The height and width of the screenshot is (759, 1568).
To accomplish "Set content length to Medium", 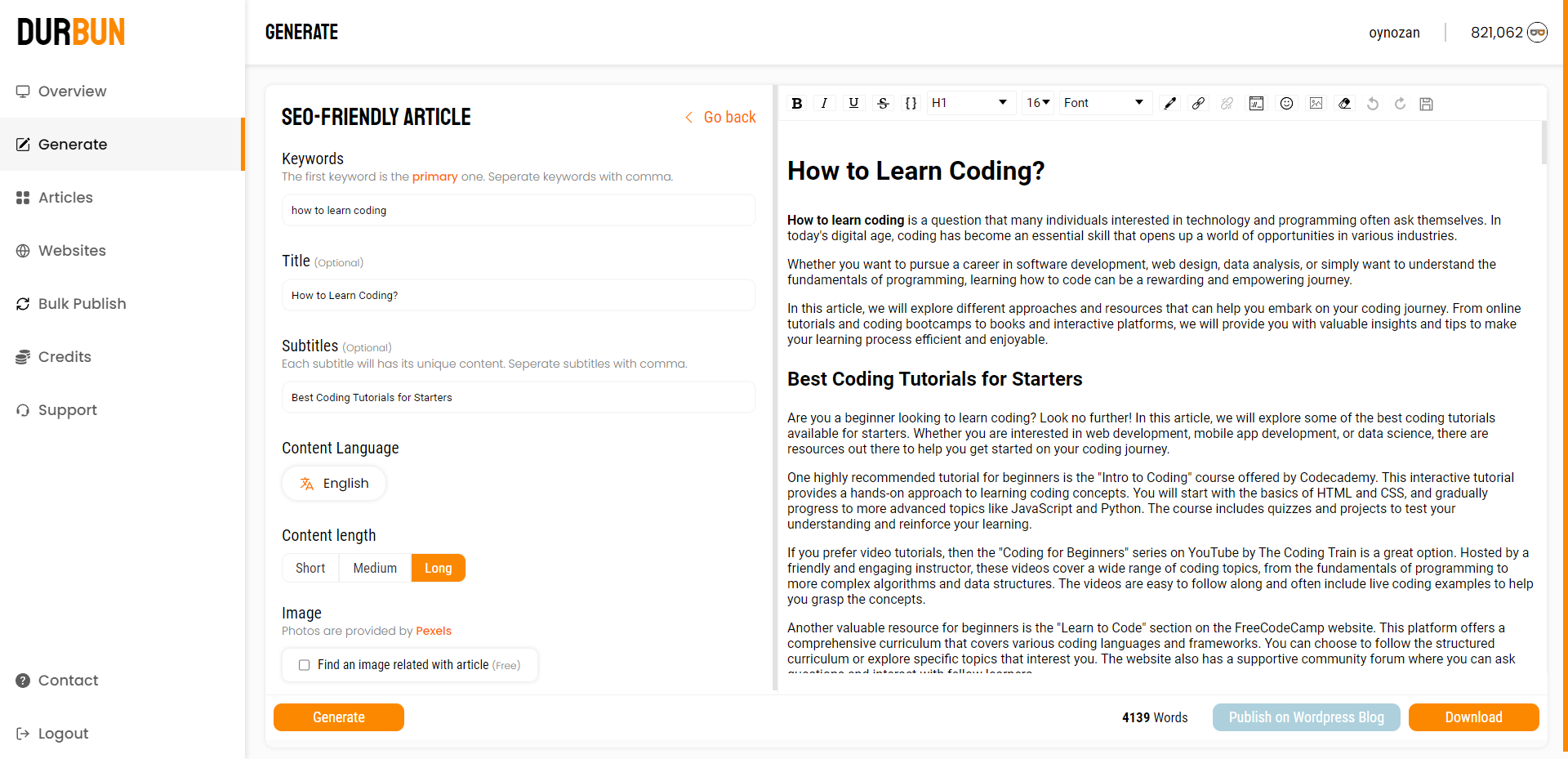I will [x=375, y=568].
